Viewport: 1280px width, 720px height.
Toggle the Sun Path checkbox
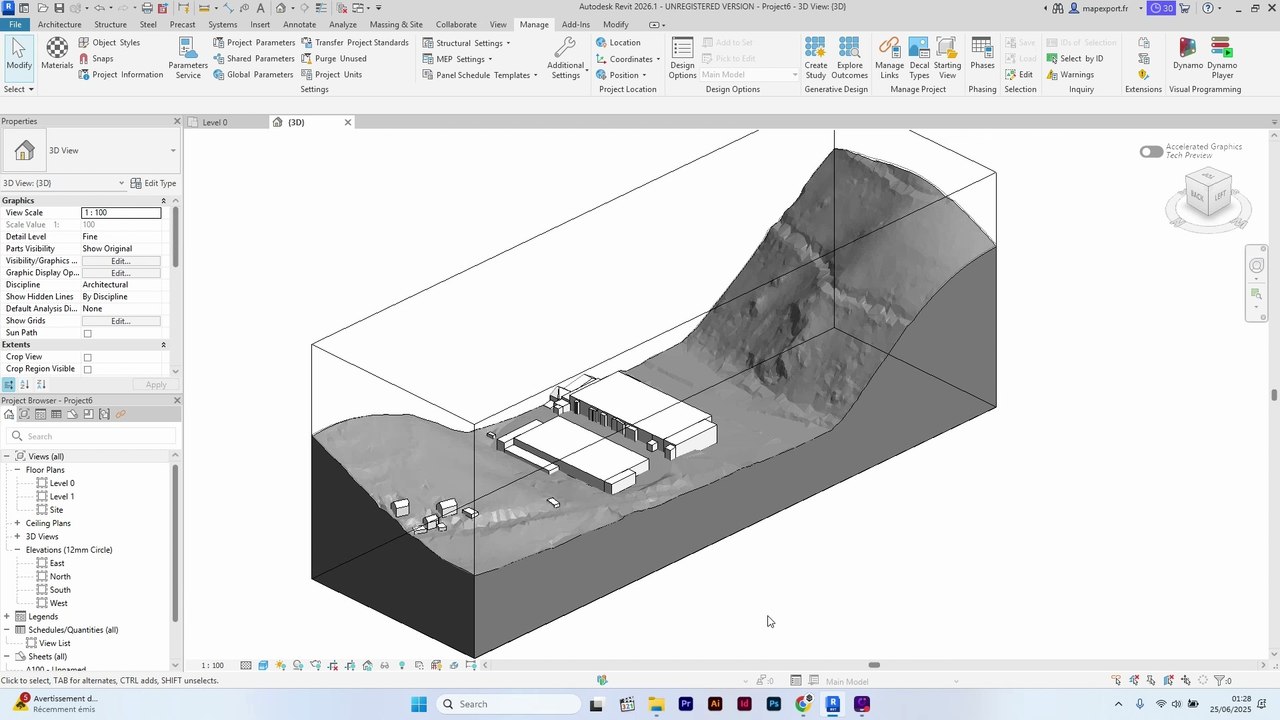[x=88, y=334]
